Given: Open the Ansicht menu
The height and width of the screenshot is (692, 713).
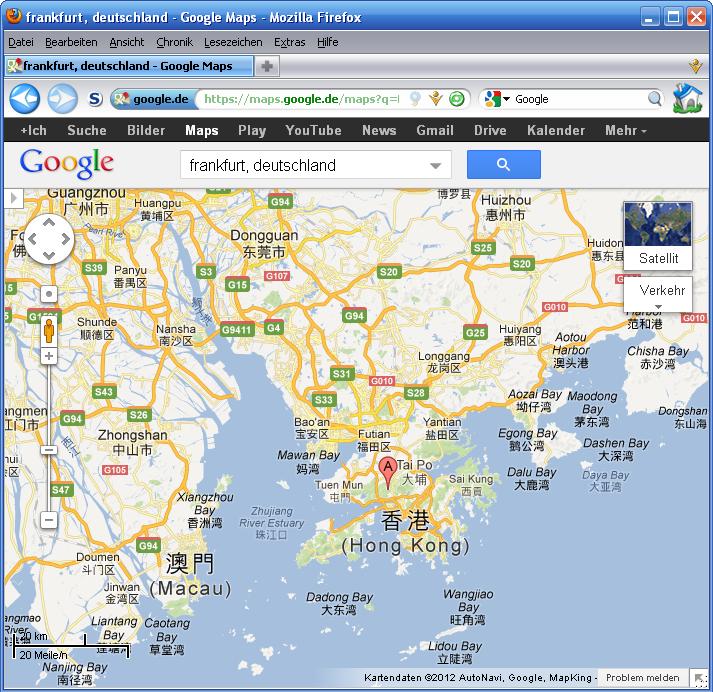Looking at the screenshot, I should pos(126,42).
